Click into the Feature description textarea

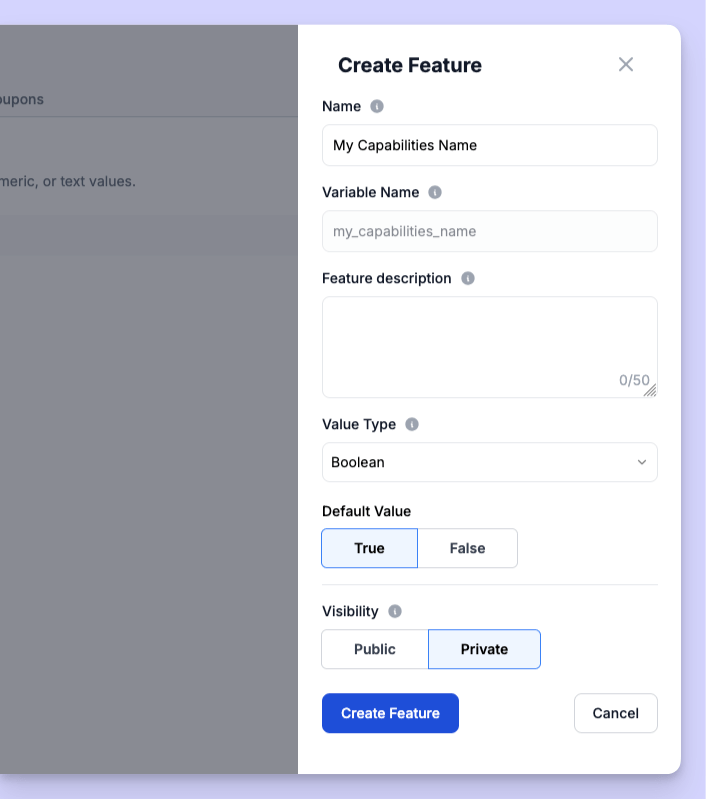tap(489, 347)
